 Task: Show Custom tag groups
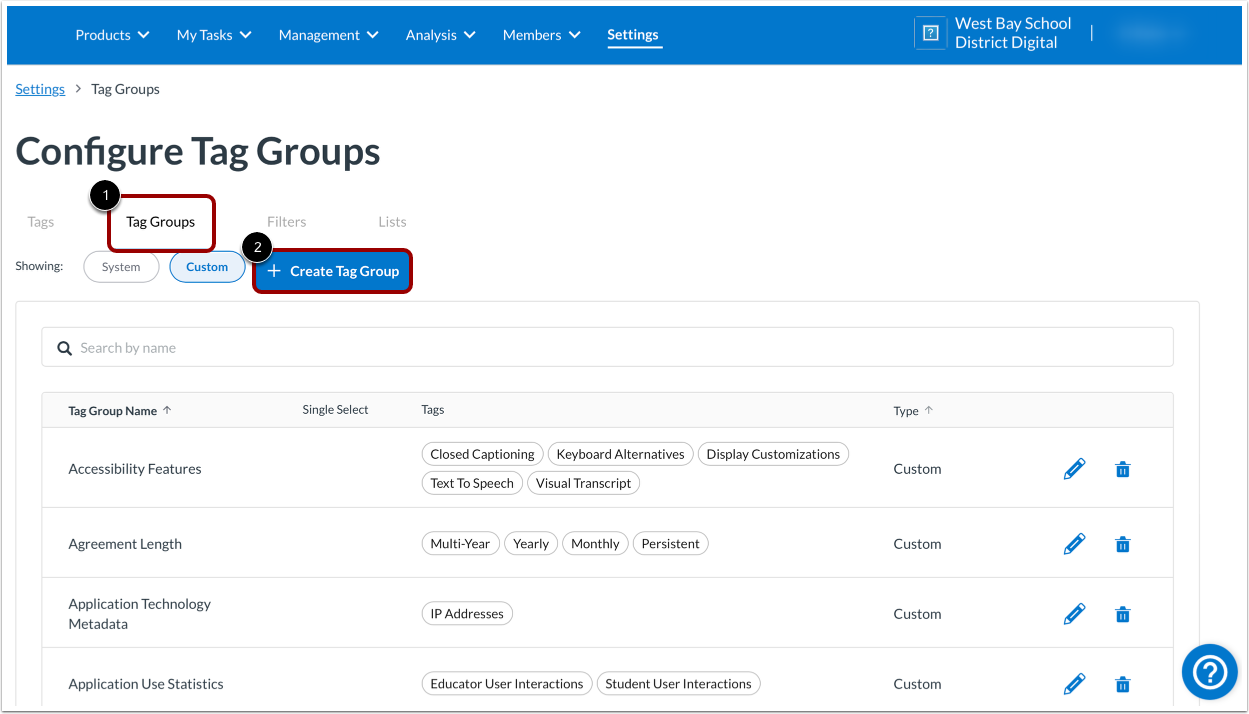coord(207,266)
